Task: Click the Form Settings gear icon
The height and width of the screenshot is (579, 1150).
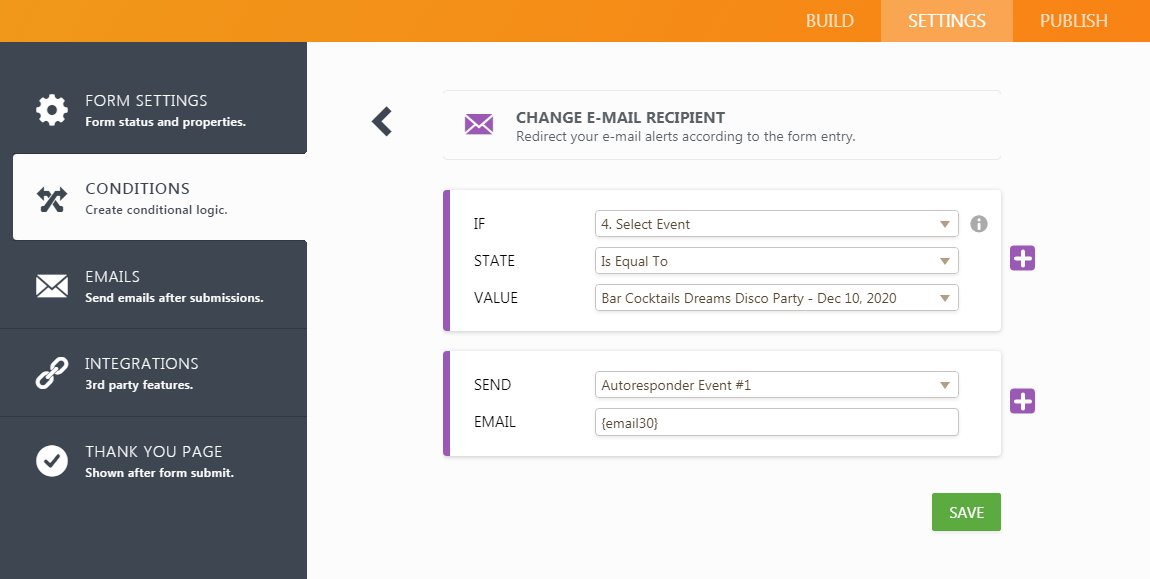Action: click(51, 110)
